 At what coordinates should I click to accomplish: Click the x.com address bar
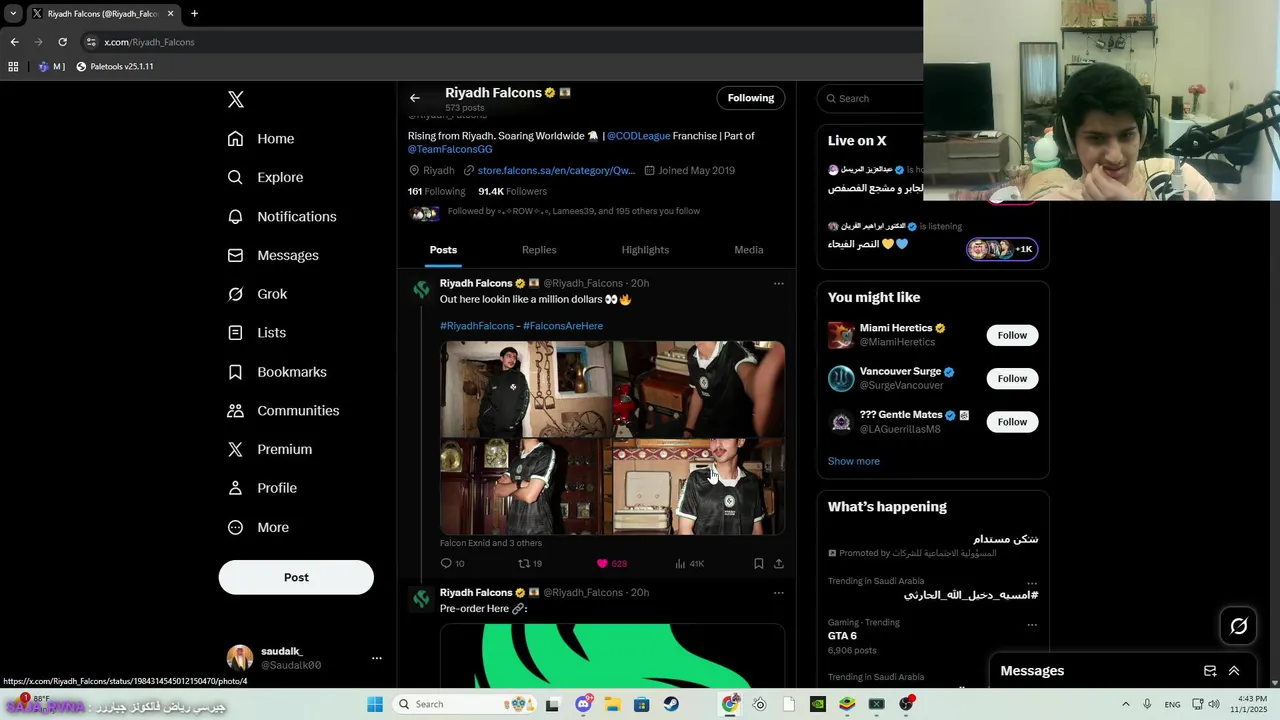500,42
